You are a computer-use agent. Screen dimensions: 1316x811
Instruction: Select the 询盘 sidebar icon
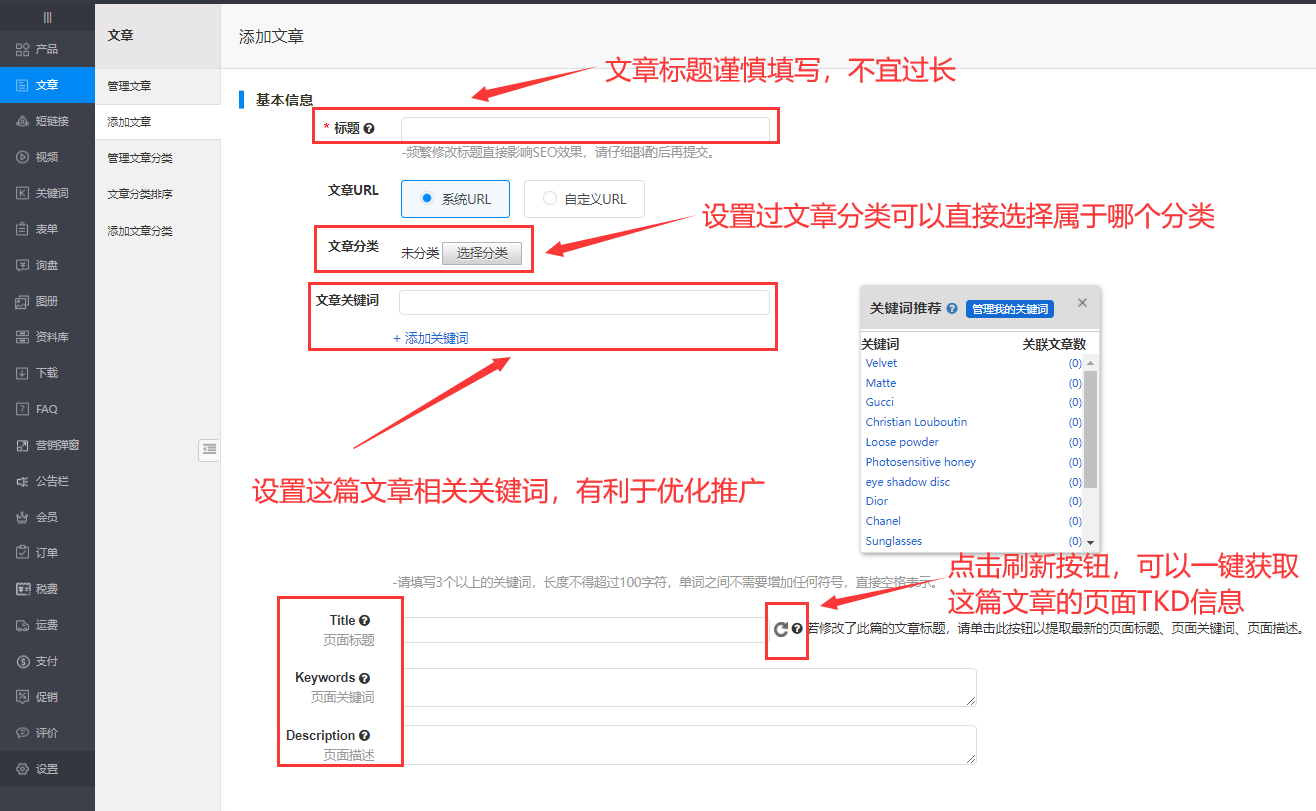(47, 265)
